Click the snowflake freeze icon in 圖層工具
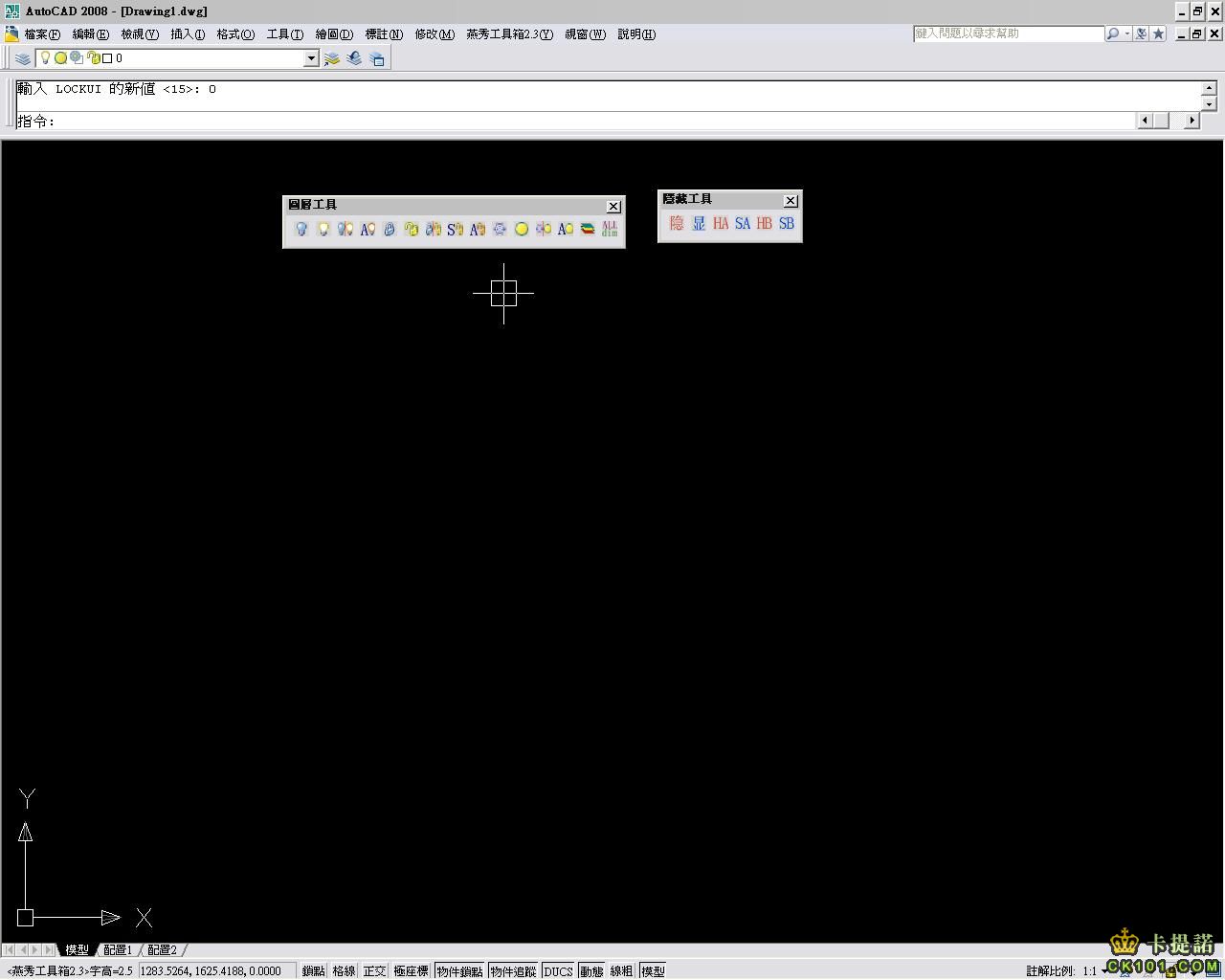The image size is (1225, 980). tap(500, 229)
